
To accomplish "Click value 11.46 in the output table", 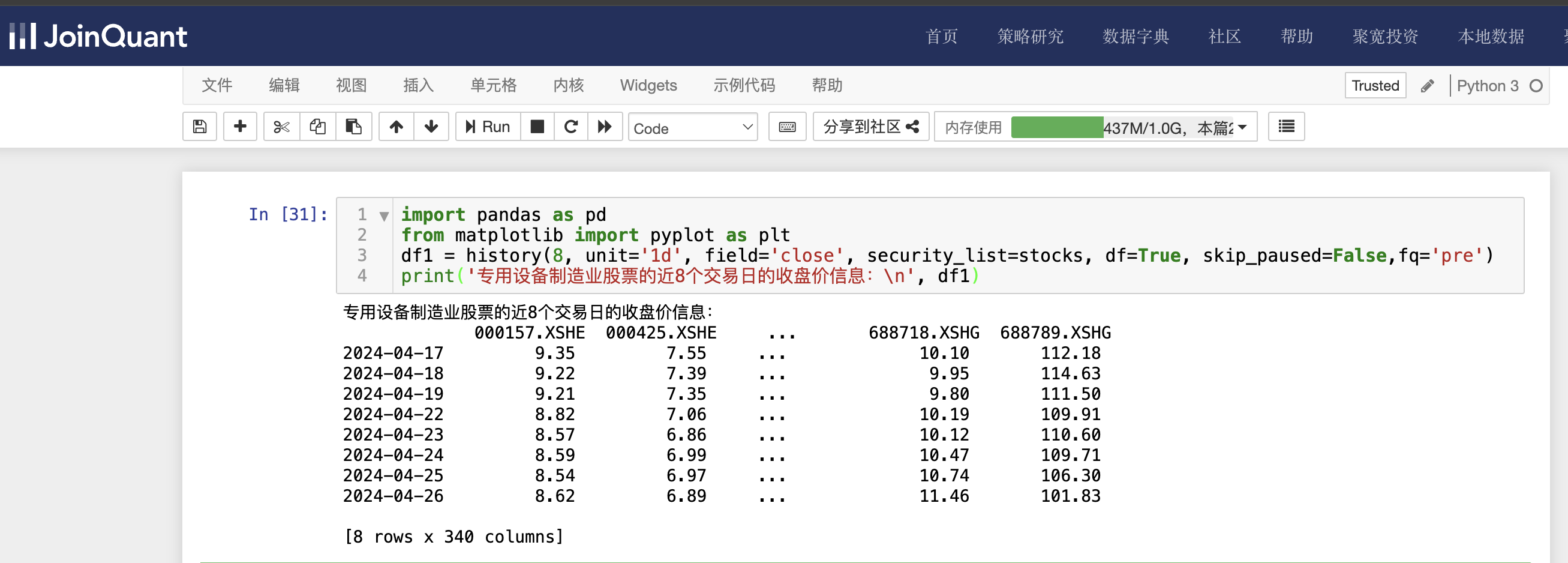I will point(944,496).
